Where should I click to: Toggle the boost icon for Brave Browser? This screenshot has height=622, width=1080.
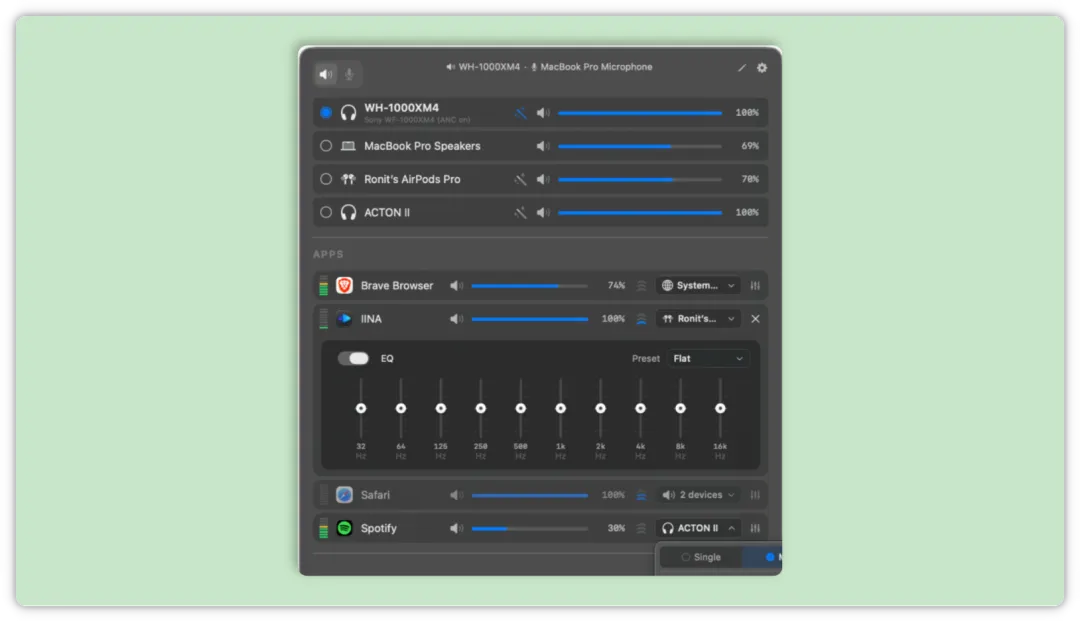(x=641, y=285)
